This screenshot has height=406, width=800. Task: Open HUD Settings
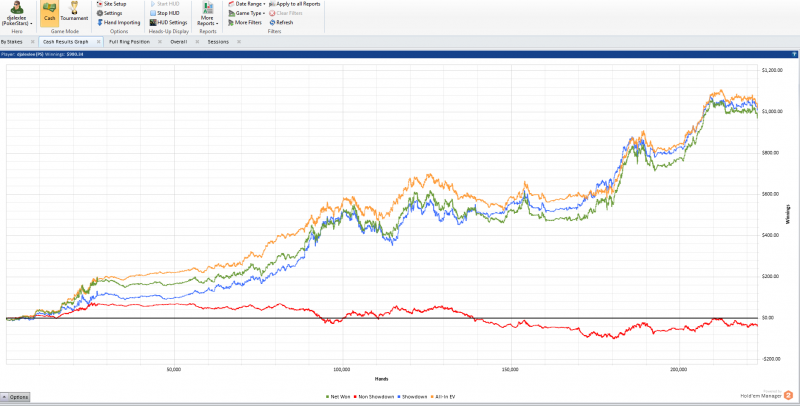click(171, 22)
